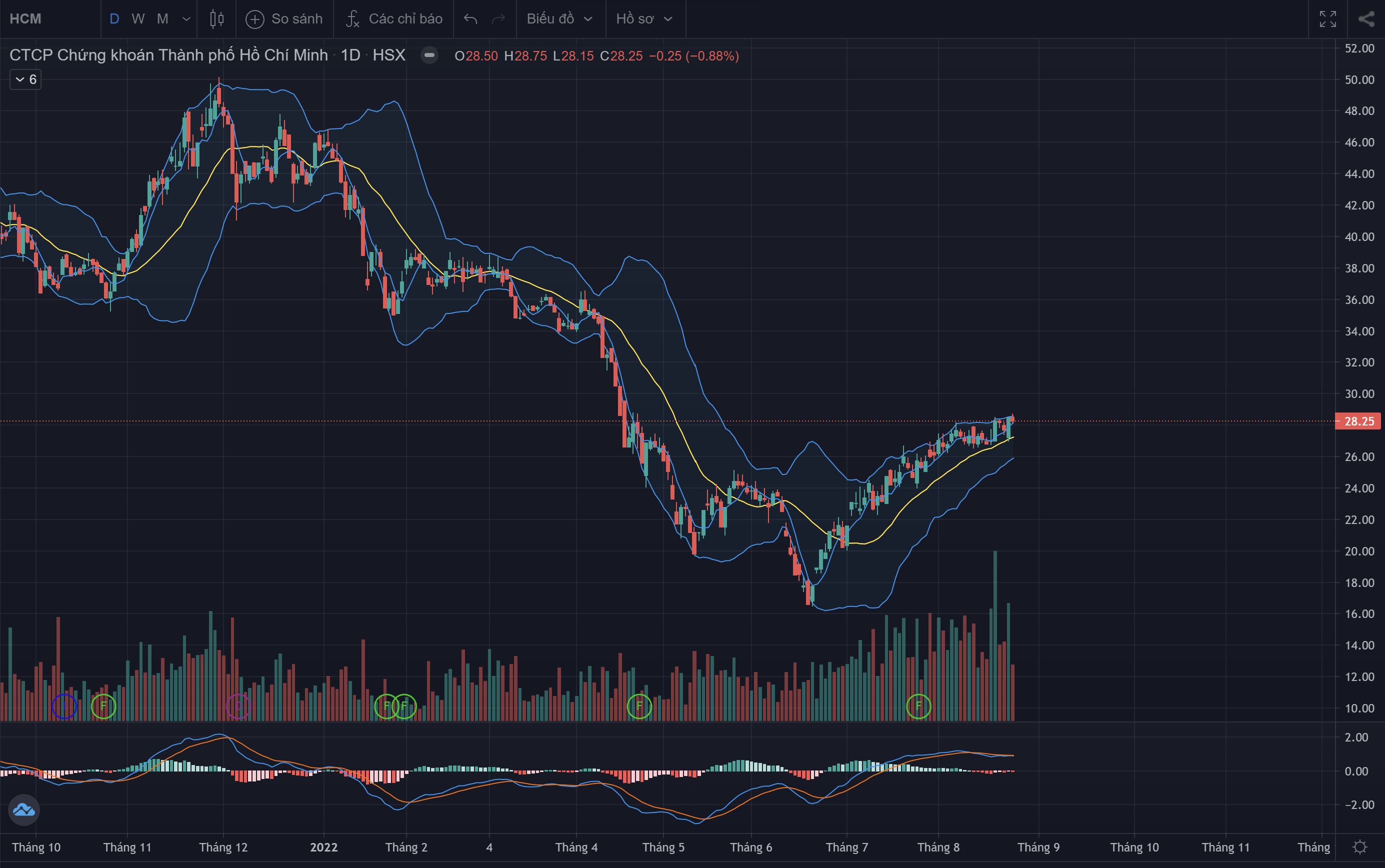
Task: Click the O28.50 open value
Action: point(476,55)
